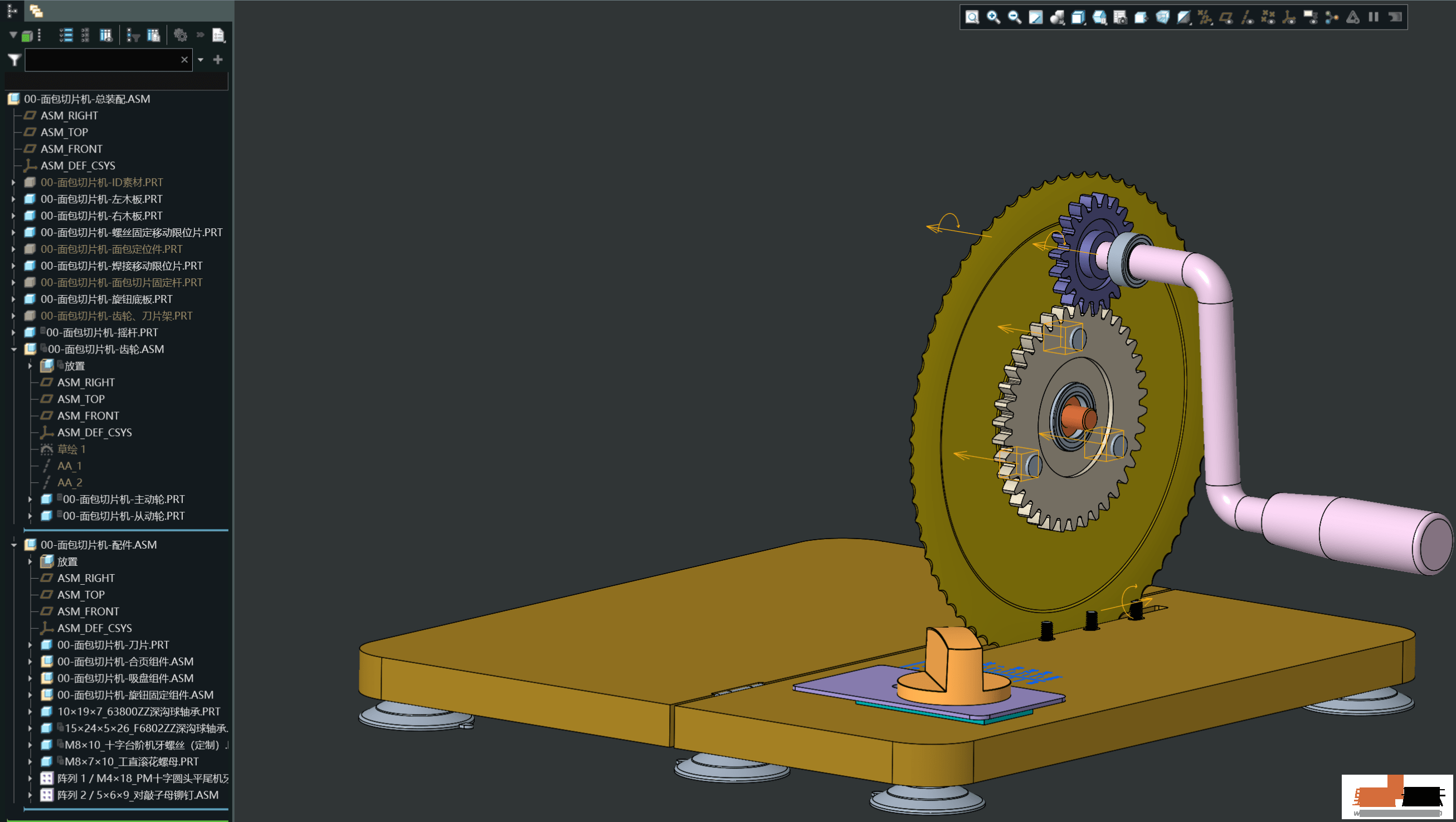
Task: Select 00-面包切片机-刀片.PRT item
Action: (x=113, y=645)
